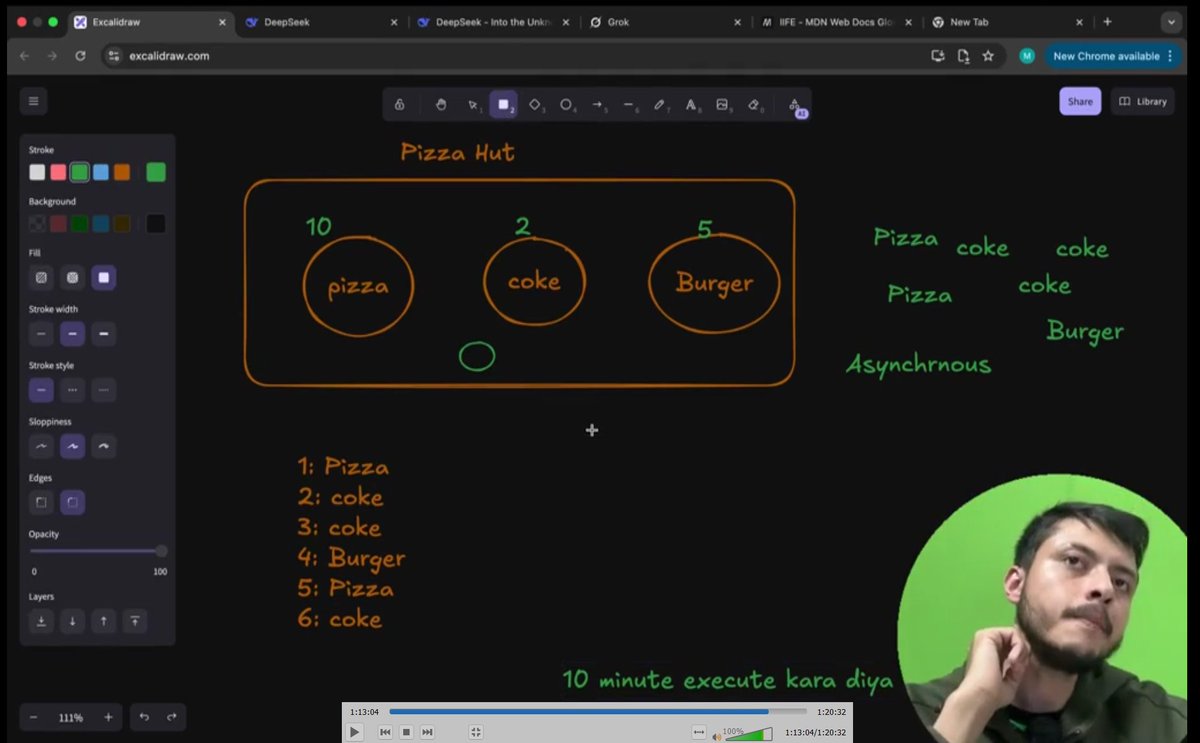The height and width of the screenshot is (743, 1200).
Task: Choose round edges
Action: point(72,502)
